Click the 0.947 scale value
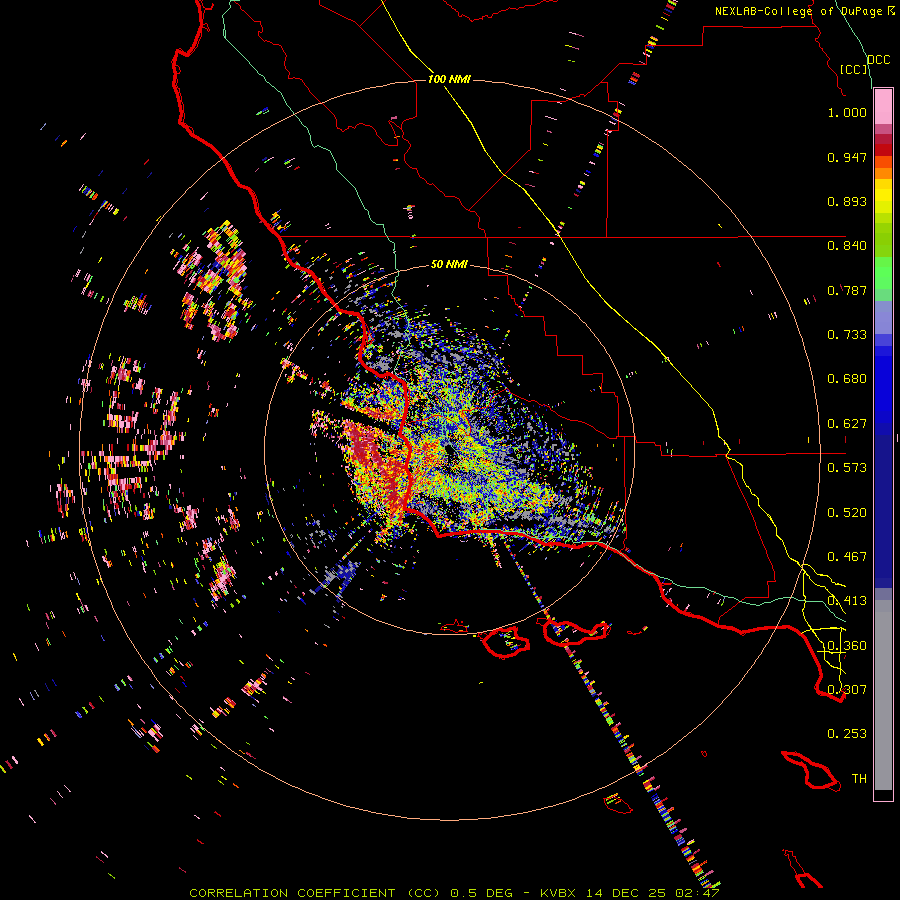900x900 pixels. coord(847,157)
